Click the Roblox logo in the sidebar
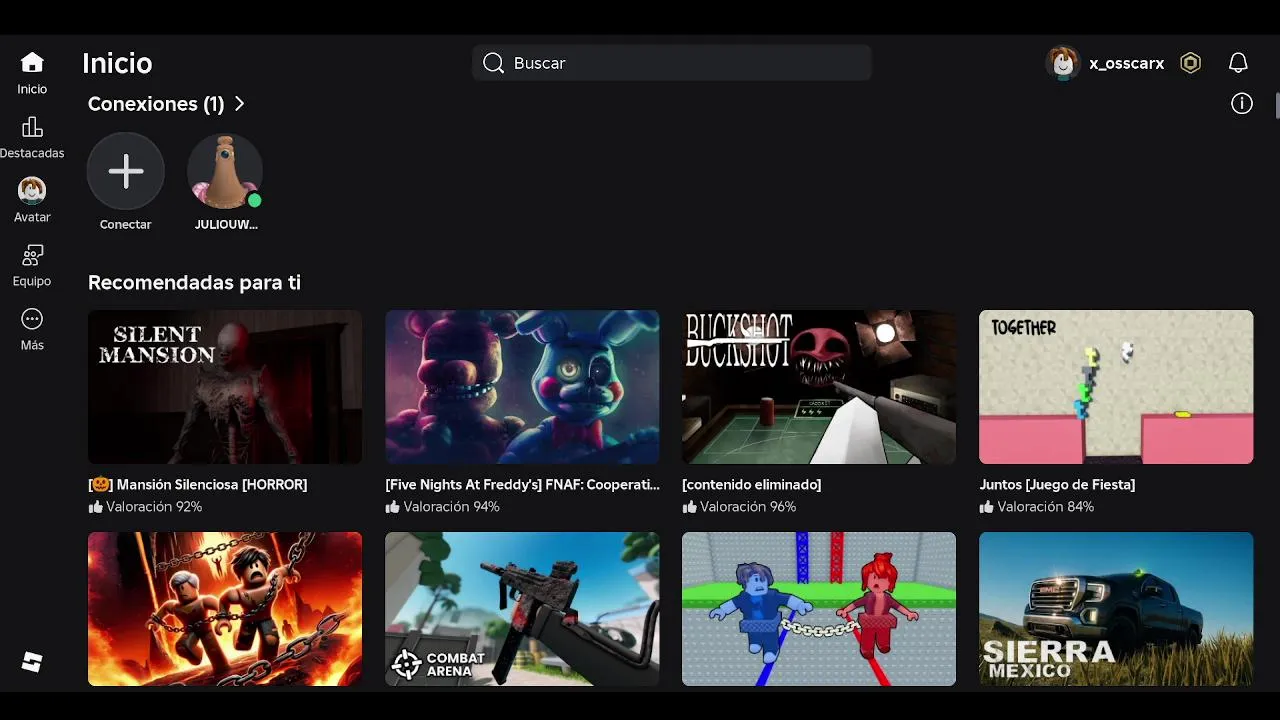This screenshot has height=720, width=1280. pyautogui.click(x=32, y=662)
